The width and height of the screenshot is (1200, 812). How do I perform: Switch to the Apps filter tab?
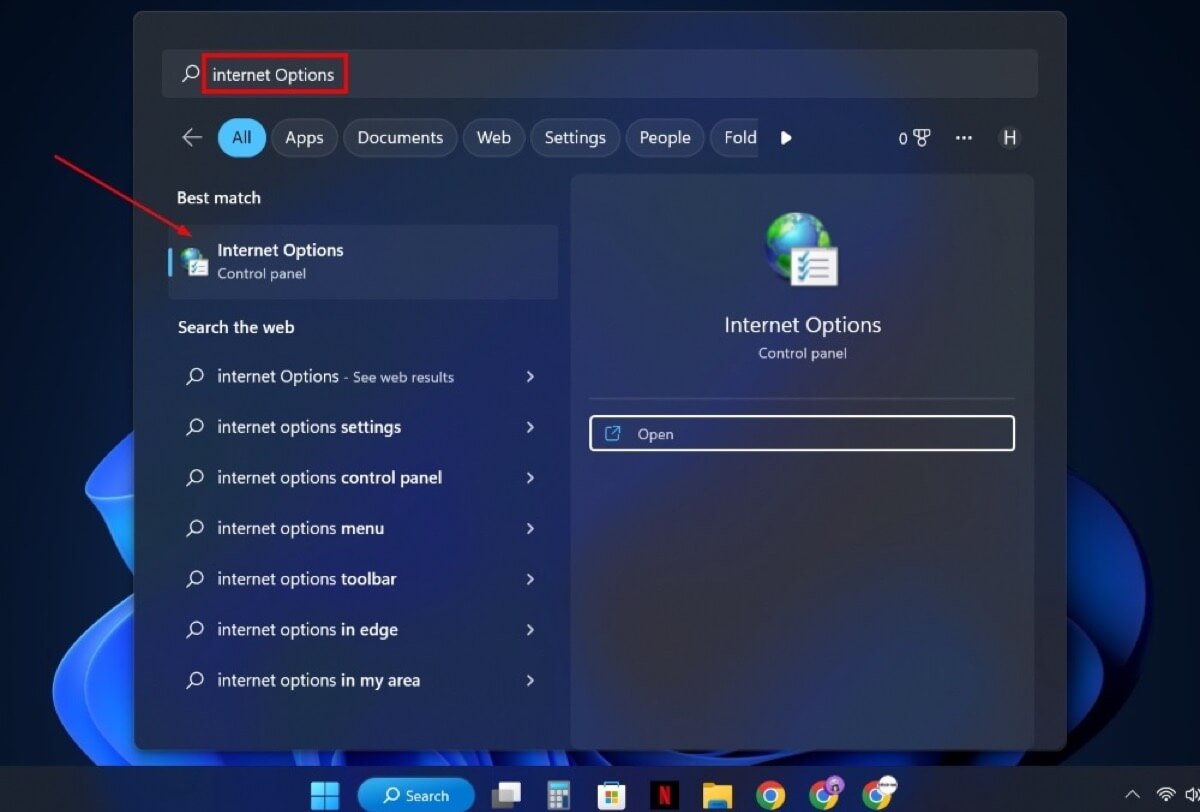tap(304, 138)
